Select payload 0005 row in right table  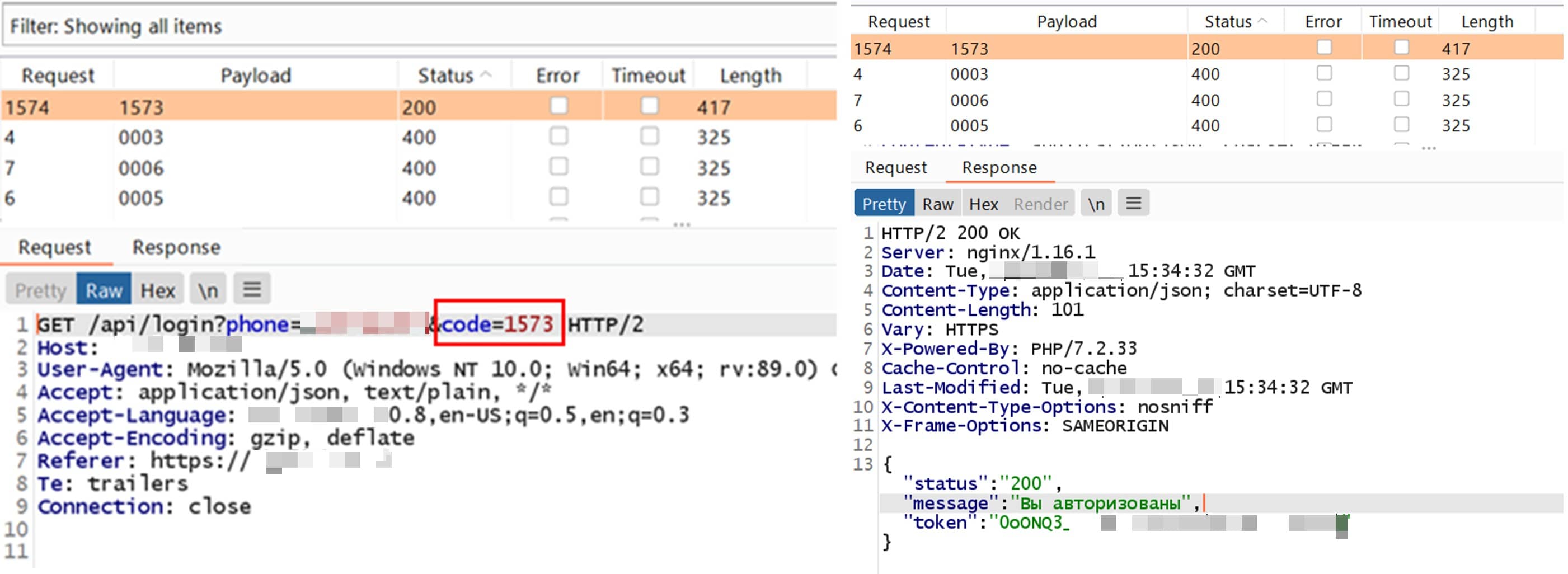click(1206, 125)
